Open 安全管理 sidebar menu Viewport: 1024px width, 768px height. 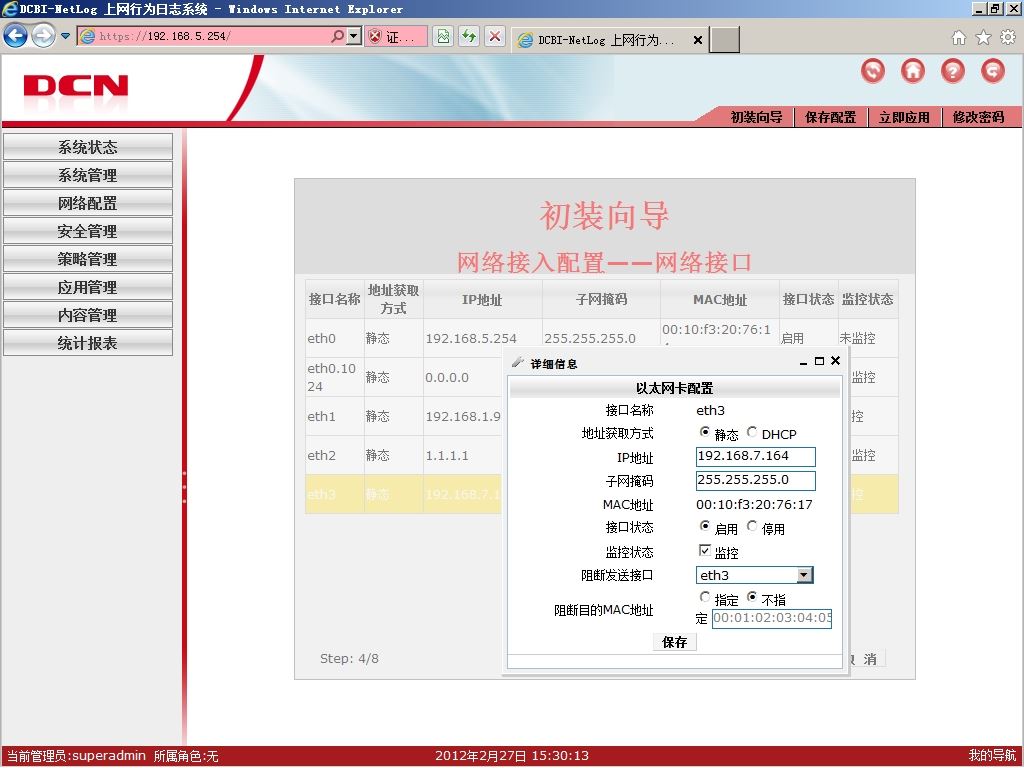tap(88, 231)
